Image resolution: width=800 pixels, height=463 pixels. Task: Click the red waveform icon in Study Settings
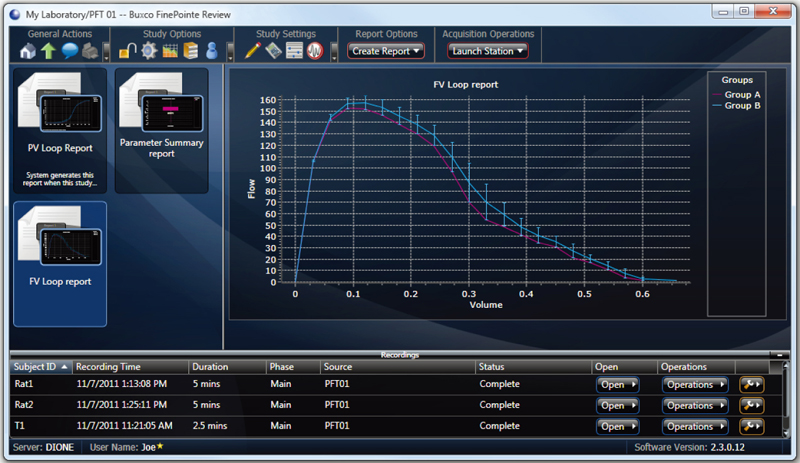(314, 51)
